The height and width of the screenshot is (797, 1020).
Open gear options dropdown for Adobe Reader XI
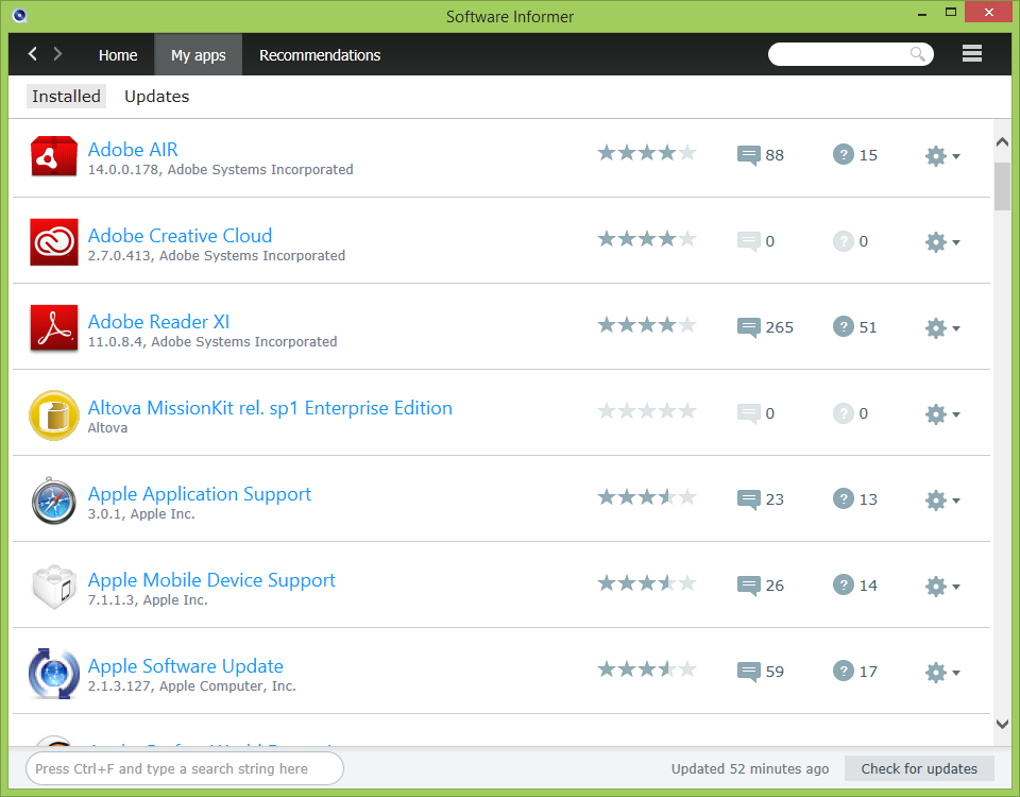click(x=943, y=328)
